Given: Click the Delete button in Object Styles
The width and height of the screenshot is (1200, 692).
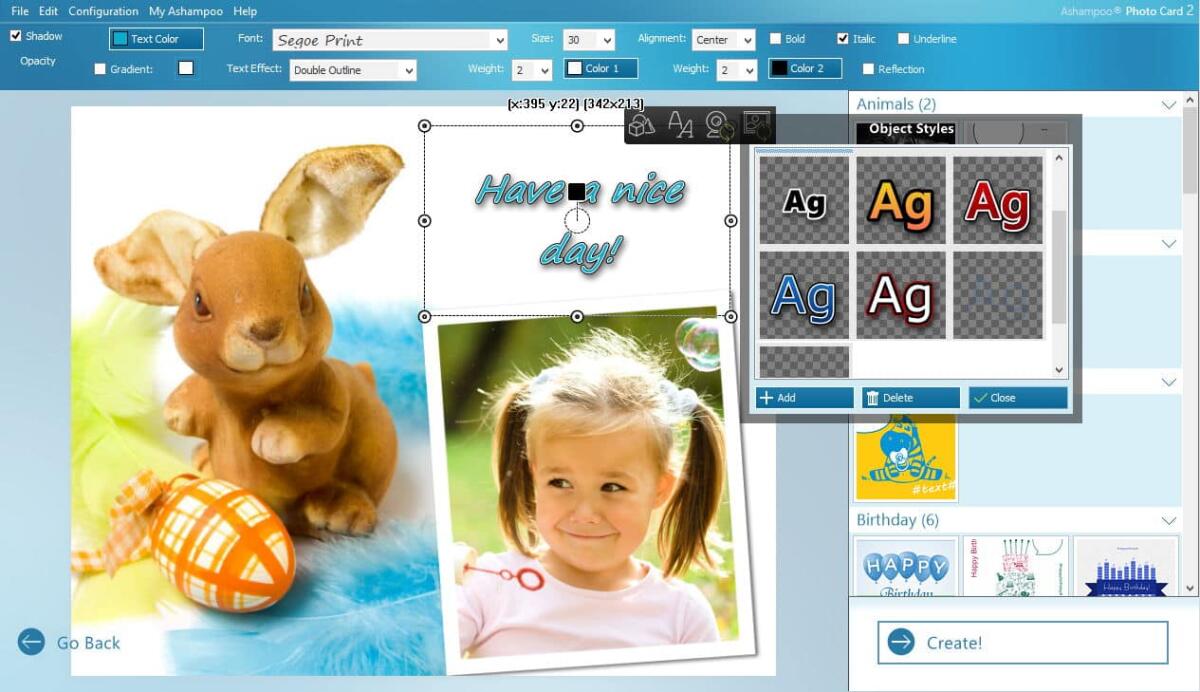Looking at the screenshot, I should pos(909,397).
